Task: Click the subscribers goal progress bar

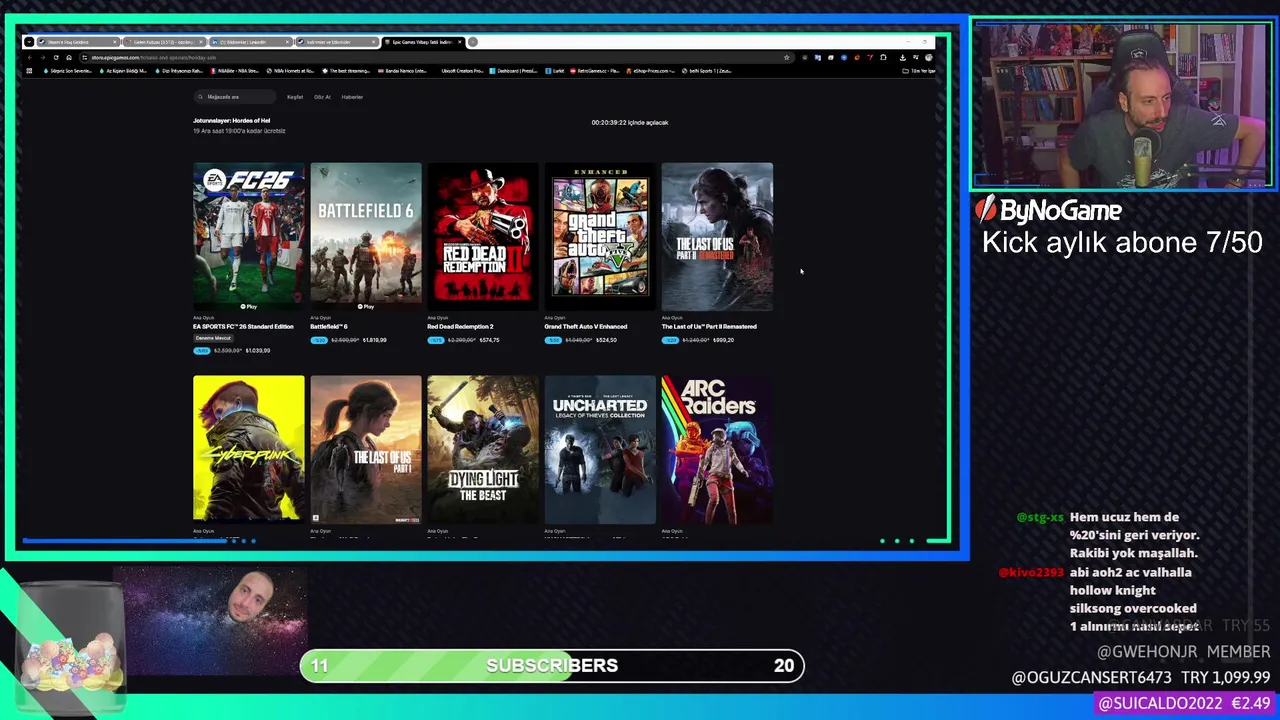Action: pos(552,665)
